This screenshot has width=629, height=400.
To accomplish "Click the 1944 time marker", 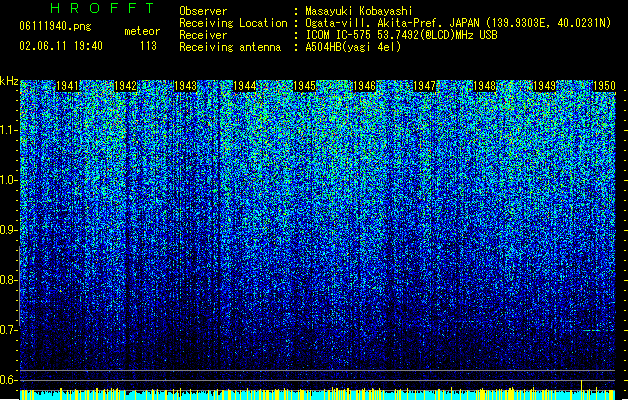I will click(x=245, y=86).
